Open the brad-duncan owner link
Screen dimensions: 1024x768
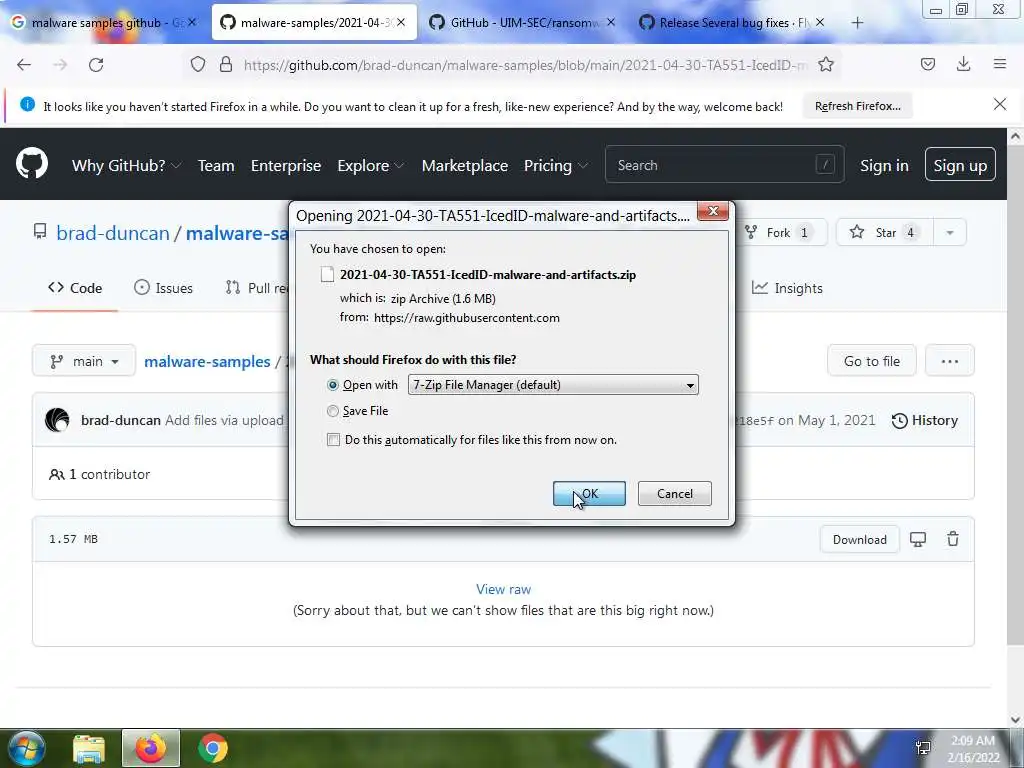(x=113, y=233)
